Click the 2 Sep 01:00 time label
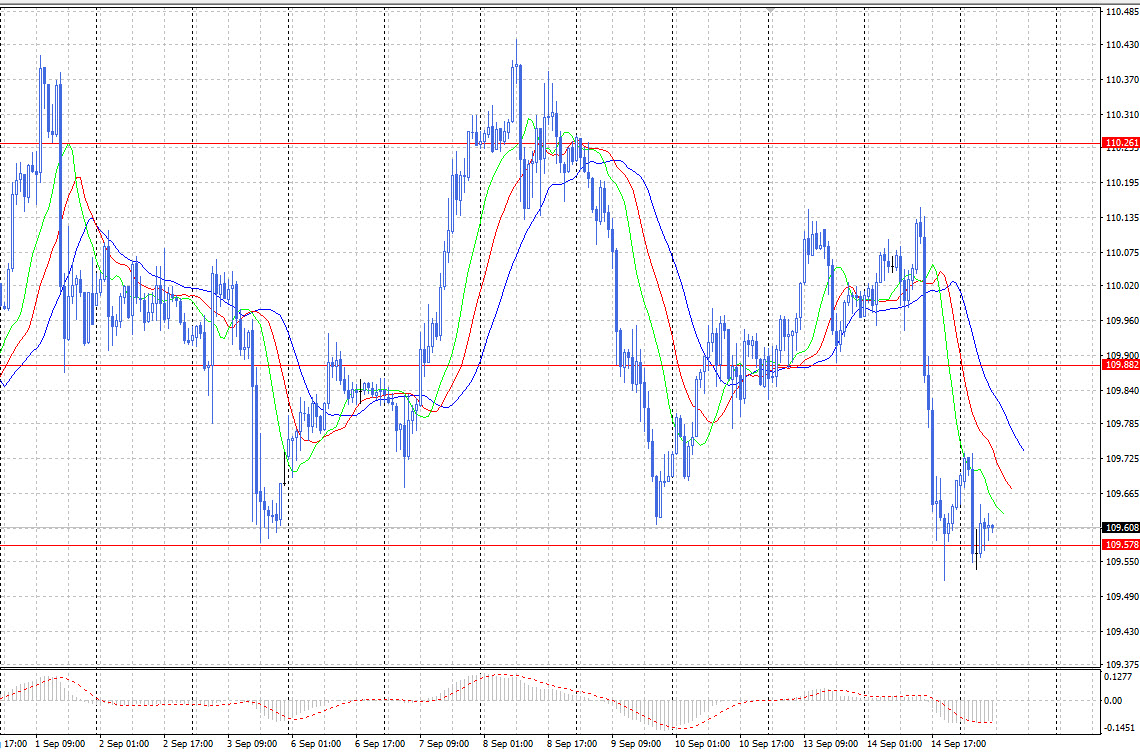This screenshot has width=1140, height=754. point(124,744)
